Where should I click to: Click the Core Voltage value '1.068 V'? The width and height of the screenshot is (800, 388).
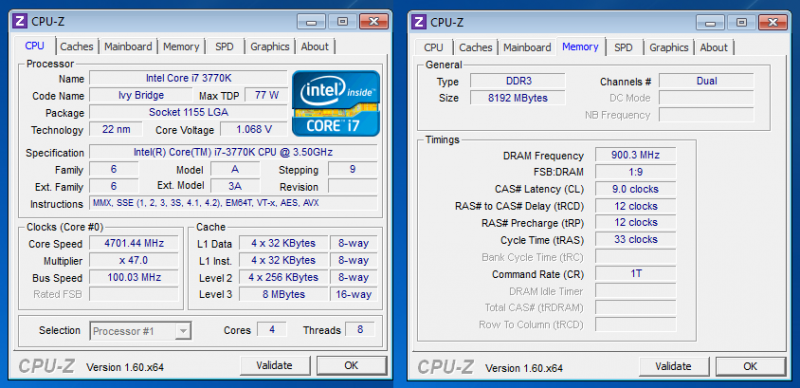point(254,129)
